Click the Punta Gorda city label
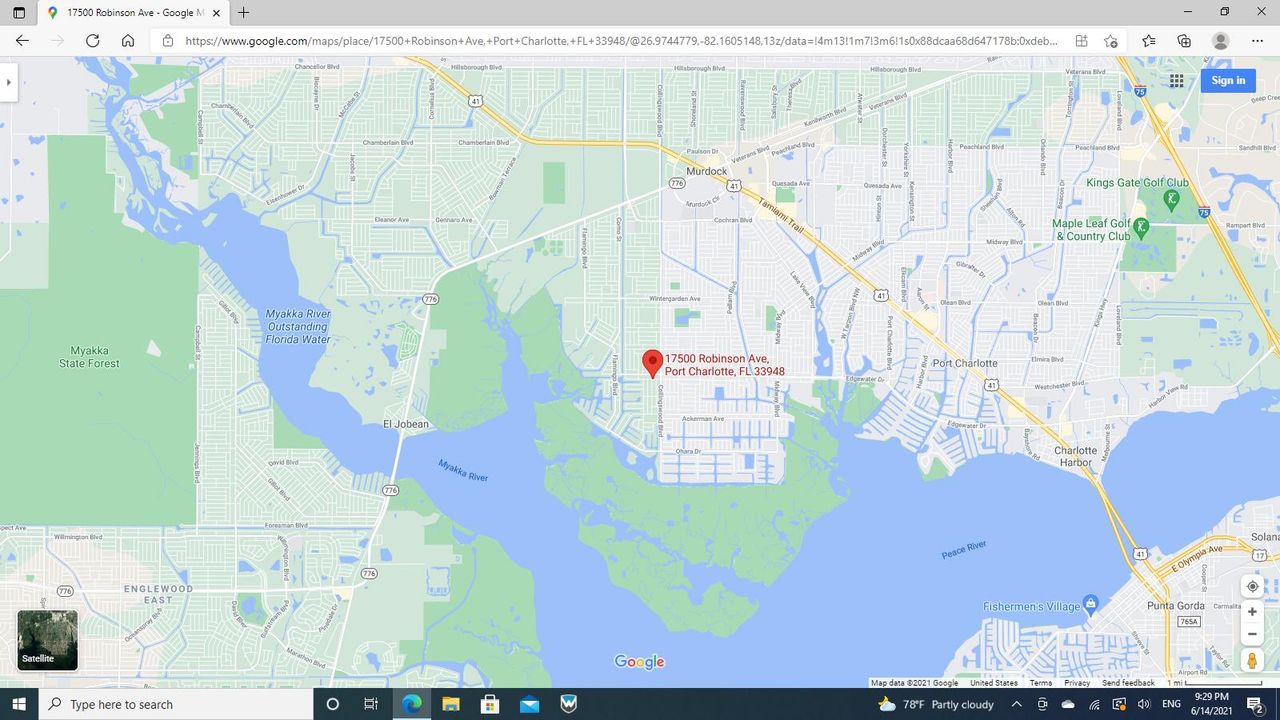 (1175, 606)
